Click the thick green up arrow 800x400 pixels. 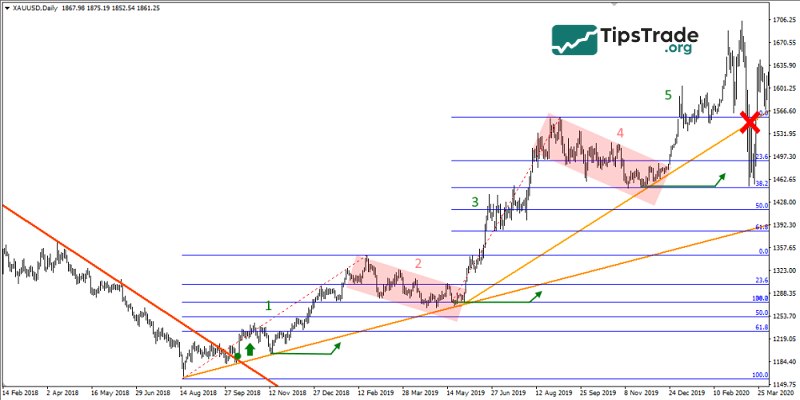pos(250,349)
